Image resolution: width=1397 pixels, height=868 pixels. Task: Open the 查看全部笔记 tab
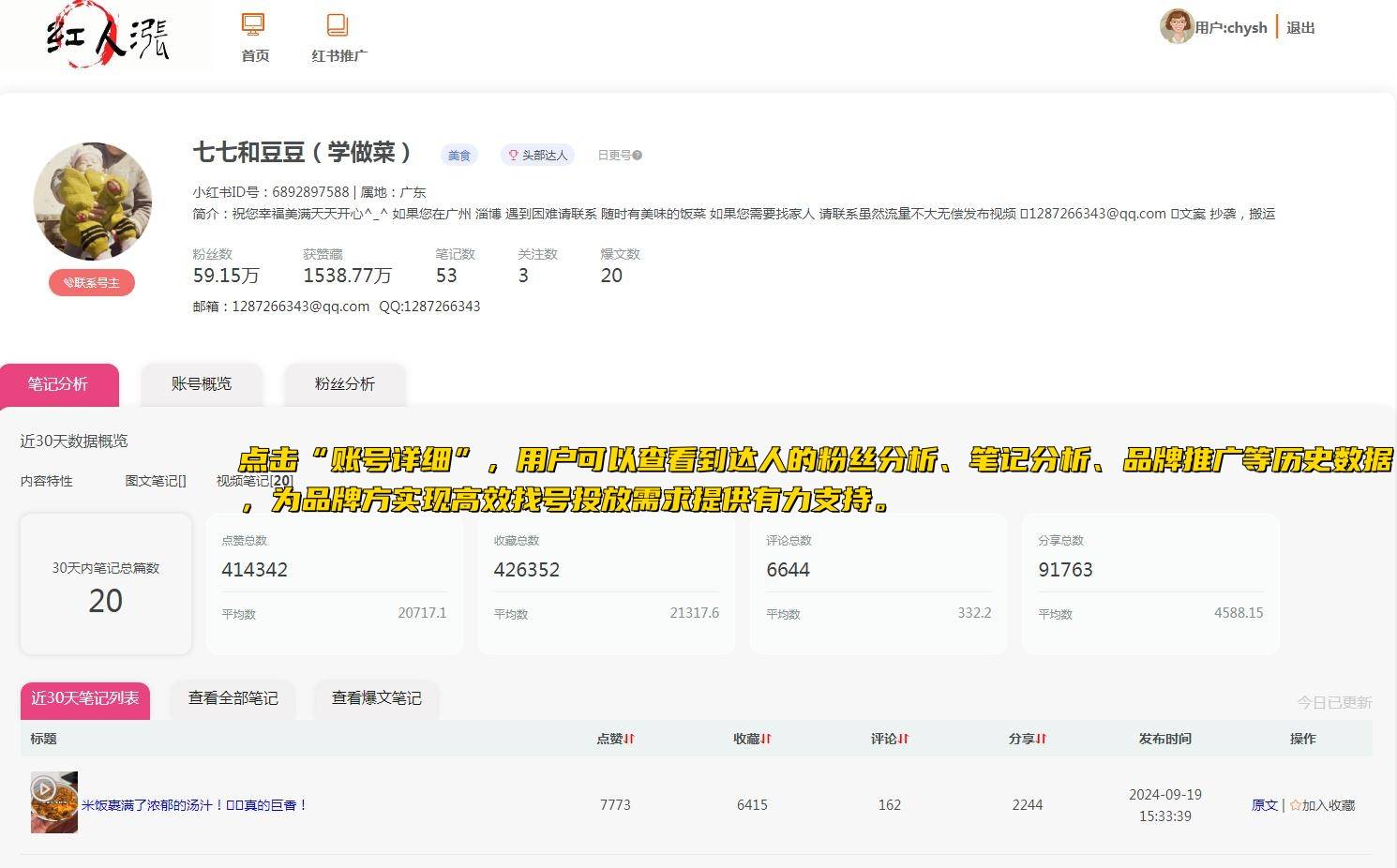(233, 698)
